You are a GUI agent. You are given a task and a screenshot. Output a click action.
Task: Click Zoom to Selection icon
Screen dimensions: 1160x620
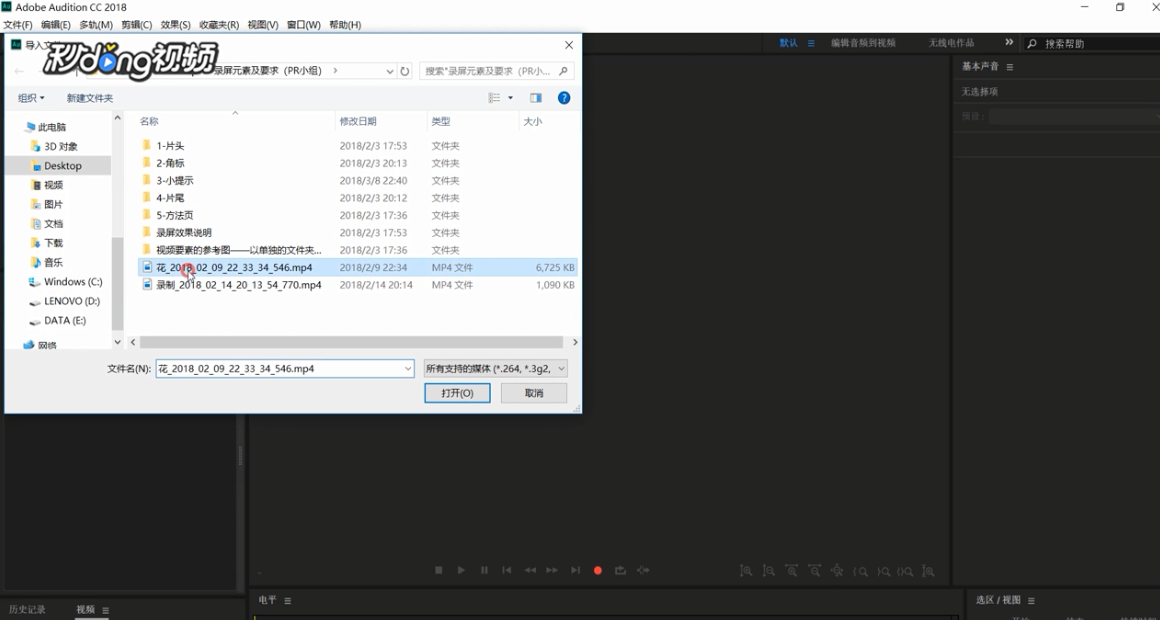[x=906, y=571]
